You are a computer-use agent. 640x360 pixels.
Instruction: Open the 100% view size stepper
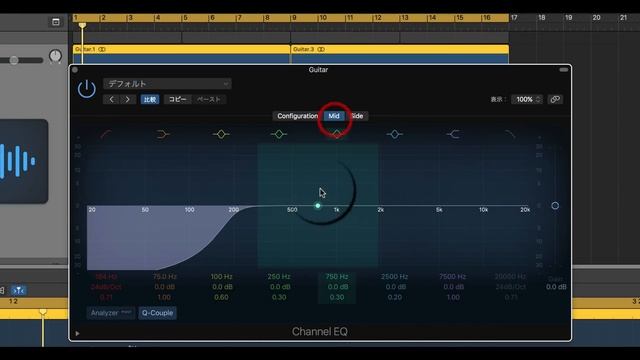point(527,99)
